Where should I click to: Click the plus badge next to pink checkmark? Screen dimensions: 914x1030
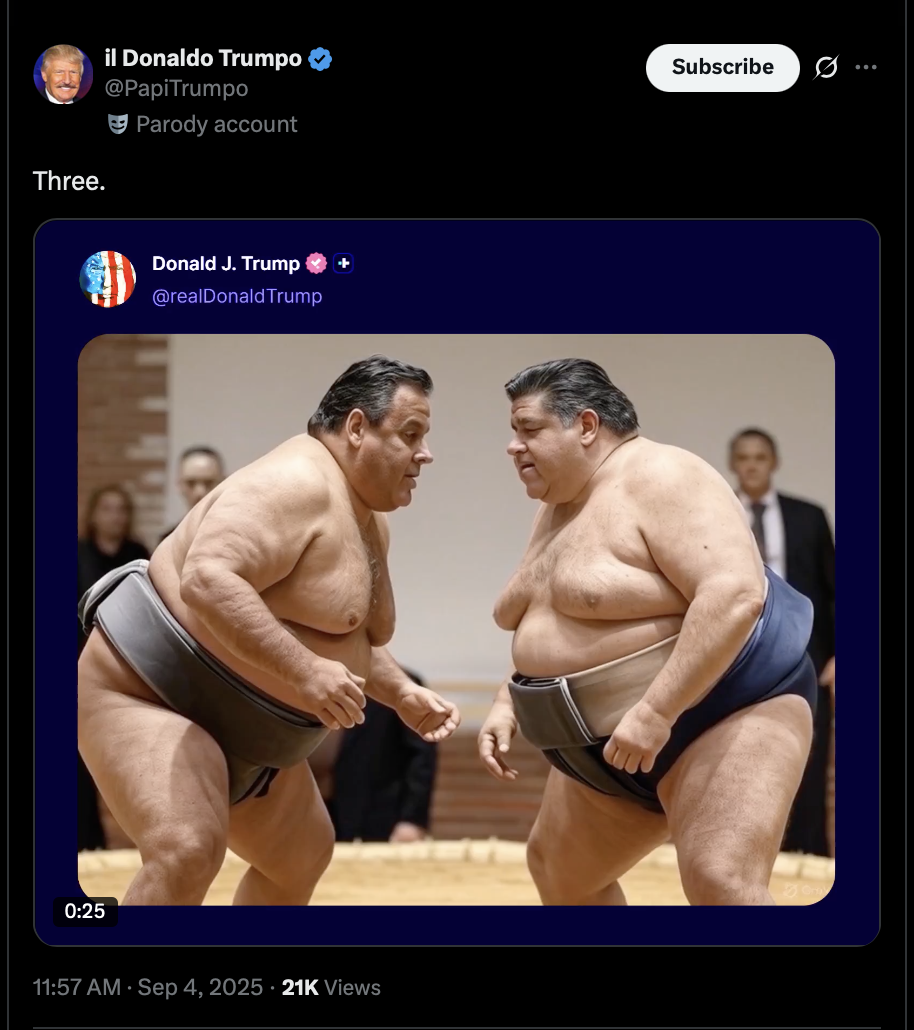tap(343, 263)
